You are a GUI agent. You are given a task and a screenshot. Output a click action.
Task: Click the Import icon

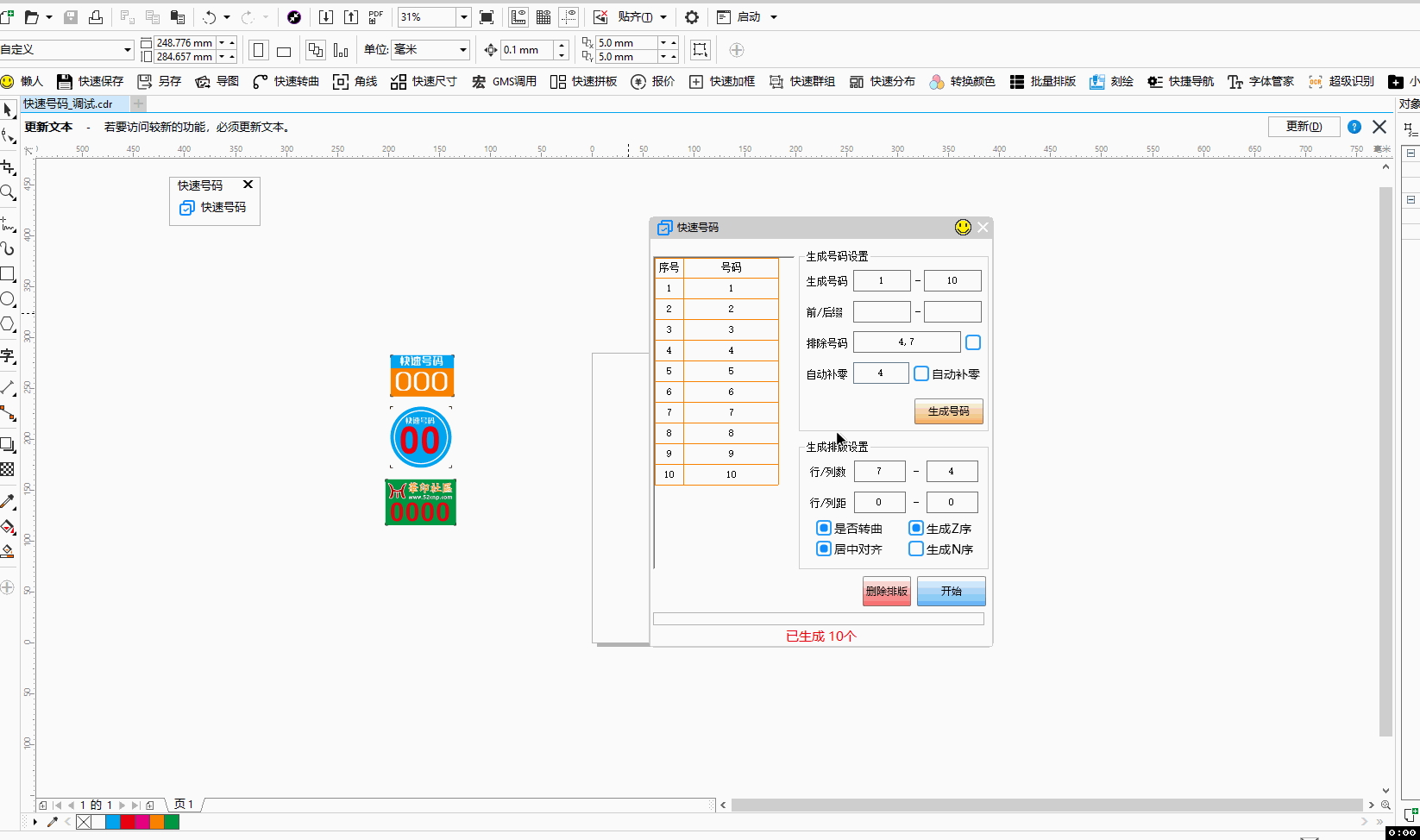[326, 17]
